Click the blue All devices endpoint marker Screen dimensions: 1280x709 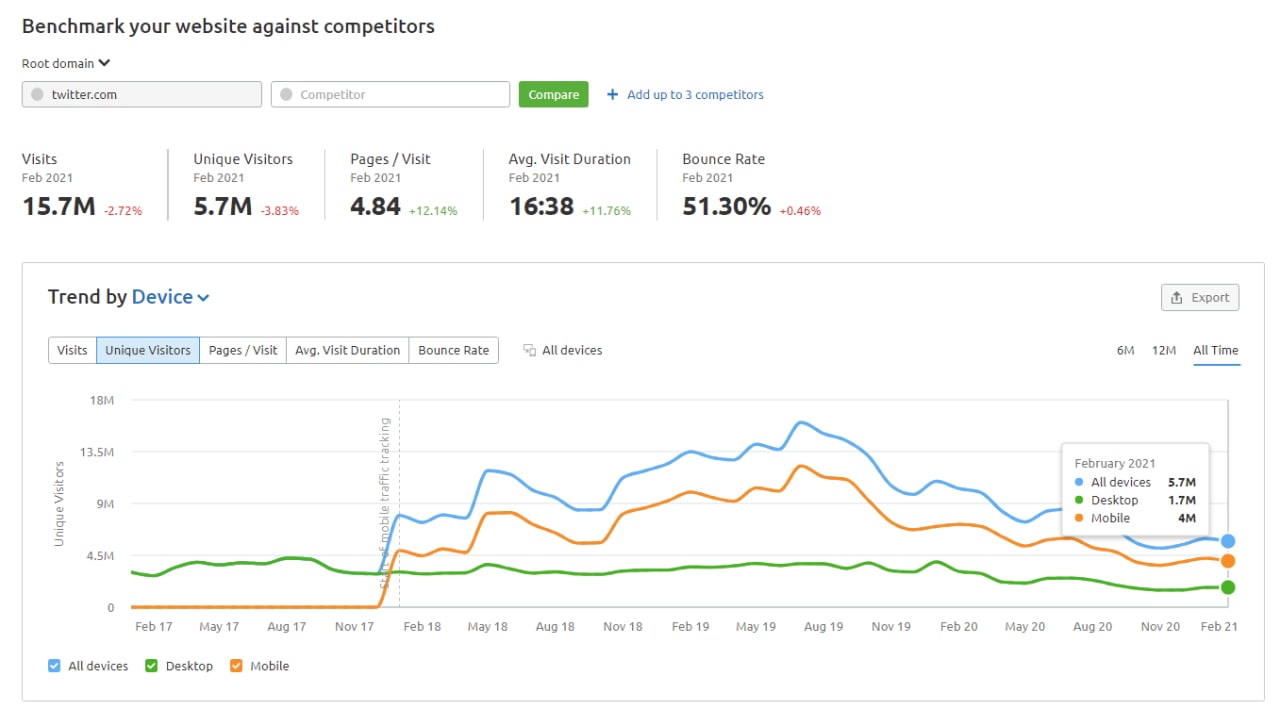click(x=1228, y=541)
